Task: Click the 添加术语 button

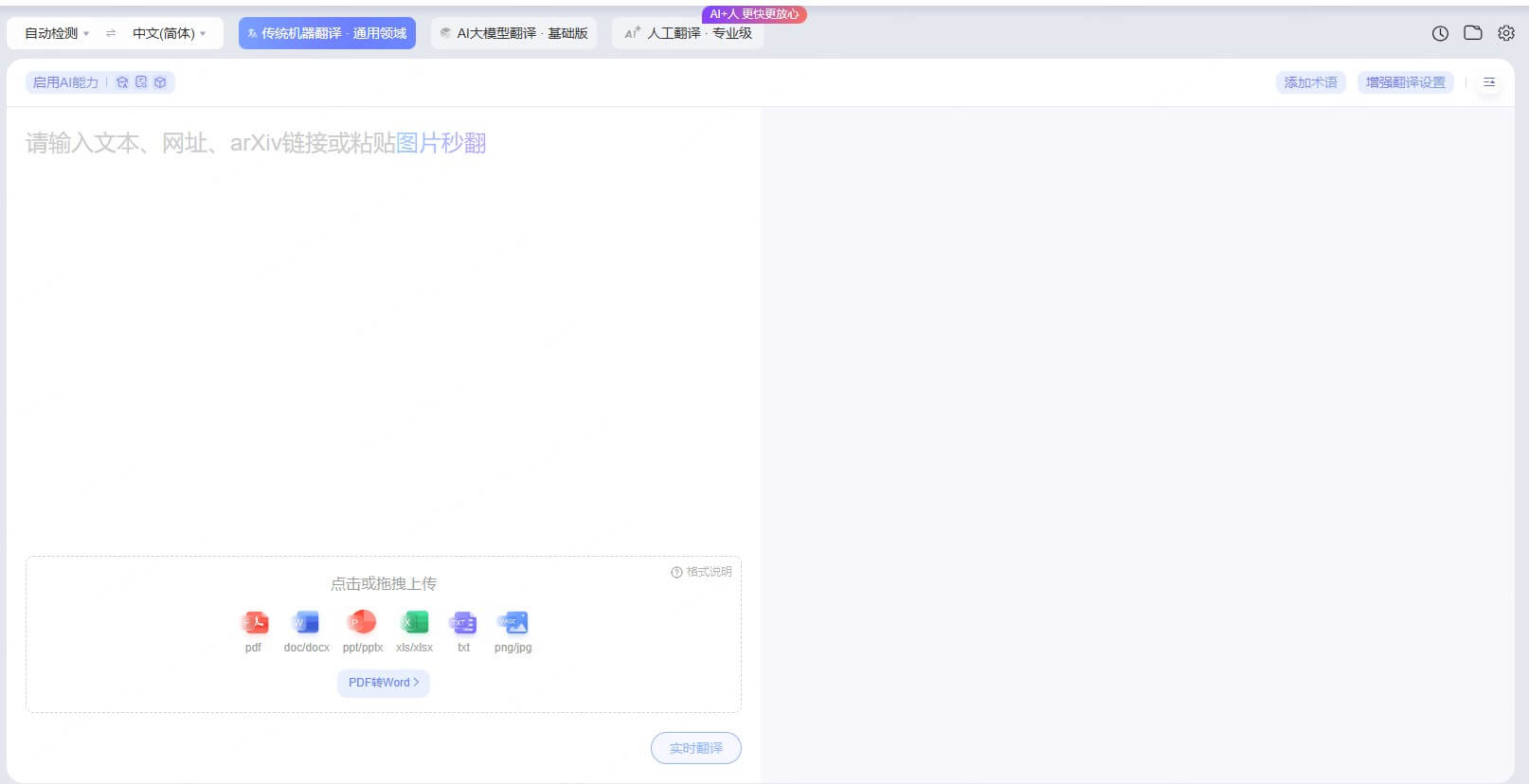Action: [x=1311, y=82]
